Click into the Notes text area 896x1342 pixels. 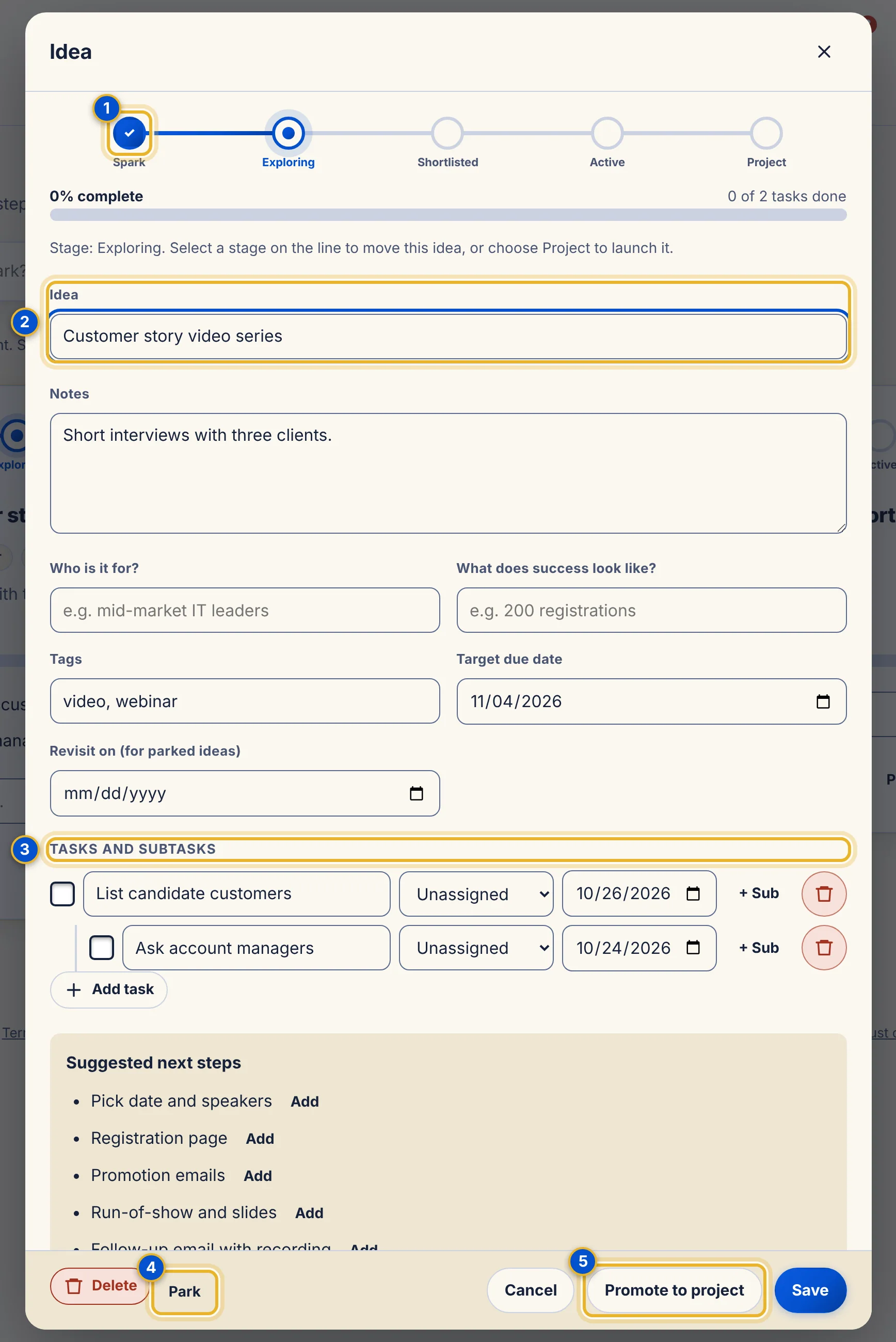(448, 473)
